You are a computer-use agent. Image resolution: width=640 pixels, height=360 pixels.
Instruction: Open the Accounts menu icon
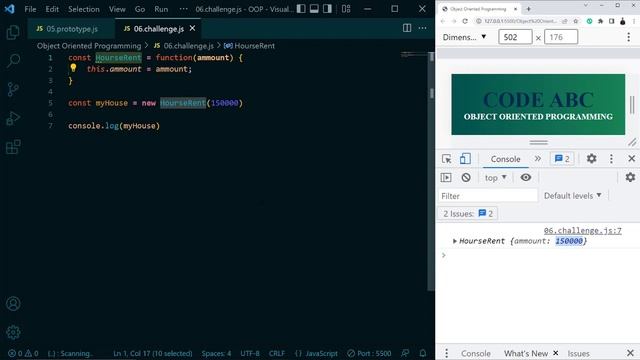(13, 304)
